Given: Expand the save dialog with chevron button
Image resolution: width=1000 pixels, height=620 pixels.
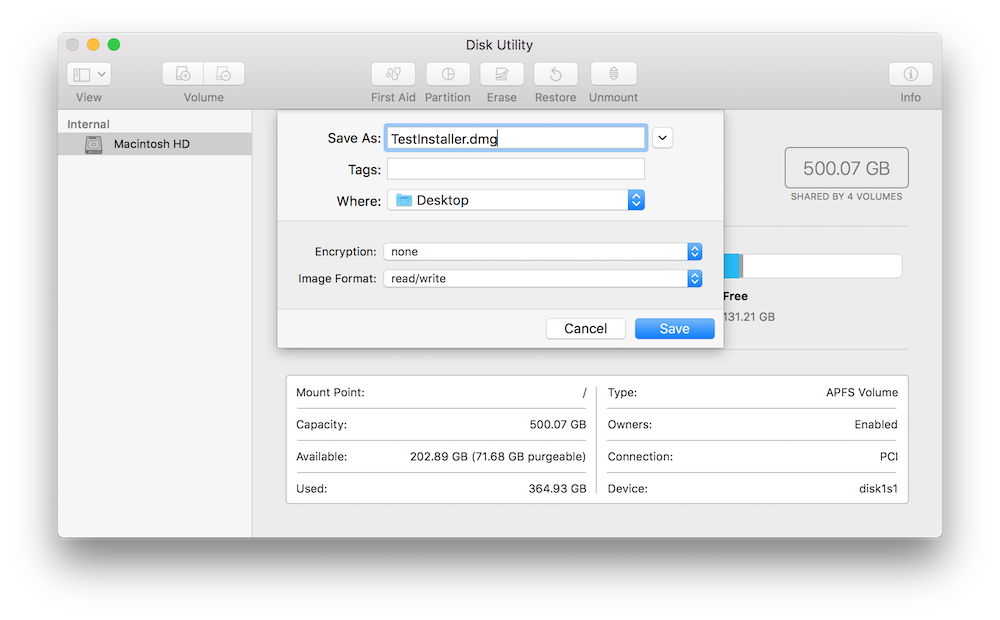Looking at the screenshot, I should [x=662, y=138].
